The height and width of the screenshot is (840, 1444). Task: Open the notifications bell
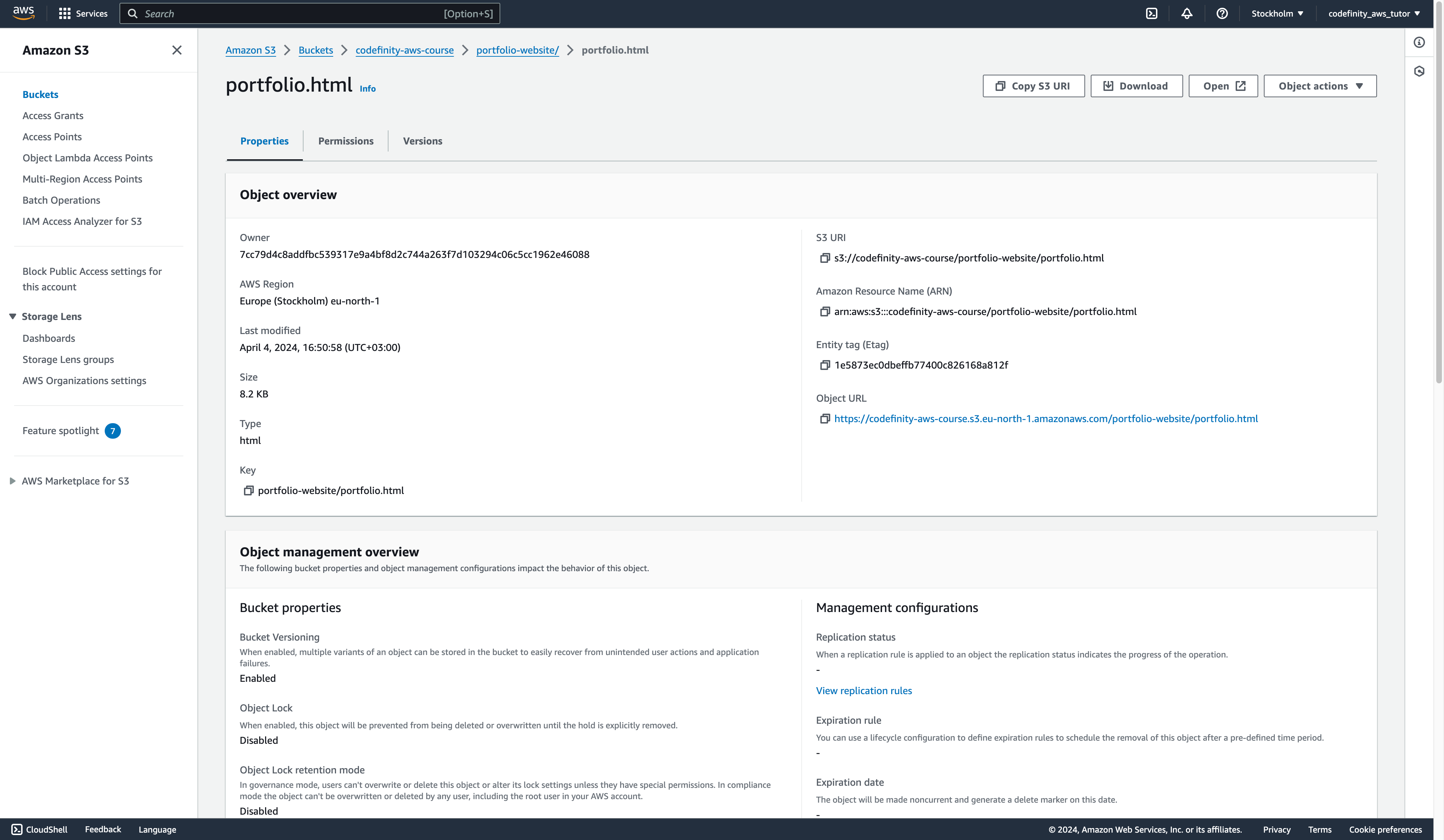(1187, 14)
